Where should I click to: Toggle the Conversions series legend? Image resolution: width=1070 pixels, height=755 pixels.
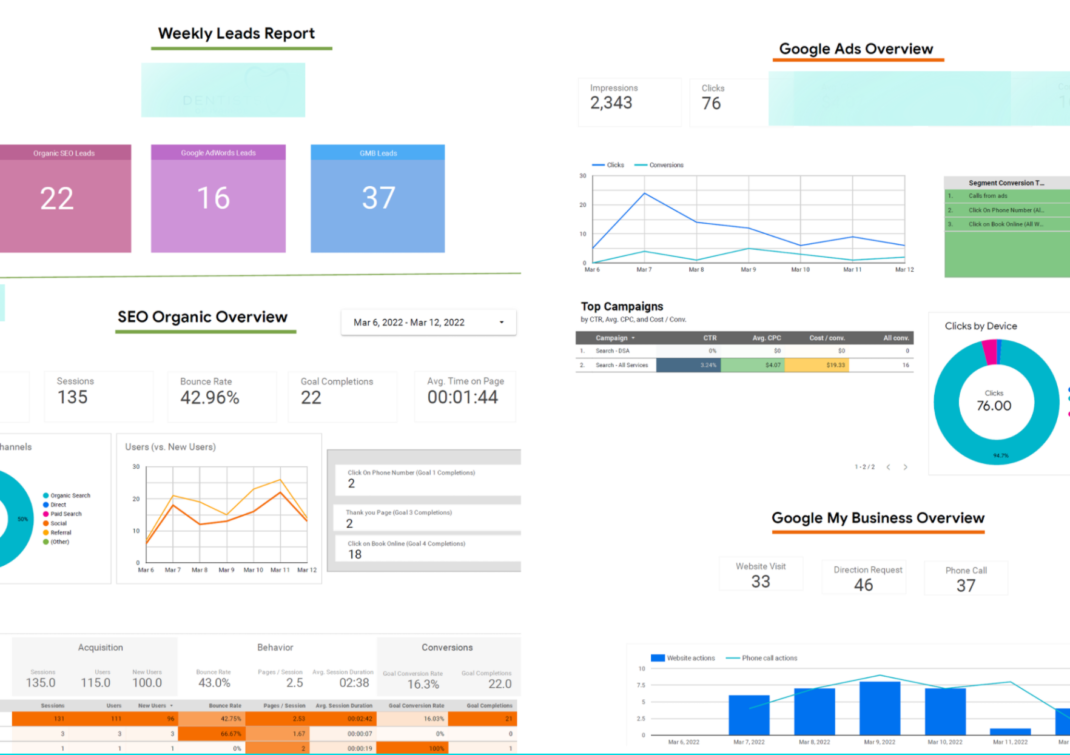click(x=659, y=165)
